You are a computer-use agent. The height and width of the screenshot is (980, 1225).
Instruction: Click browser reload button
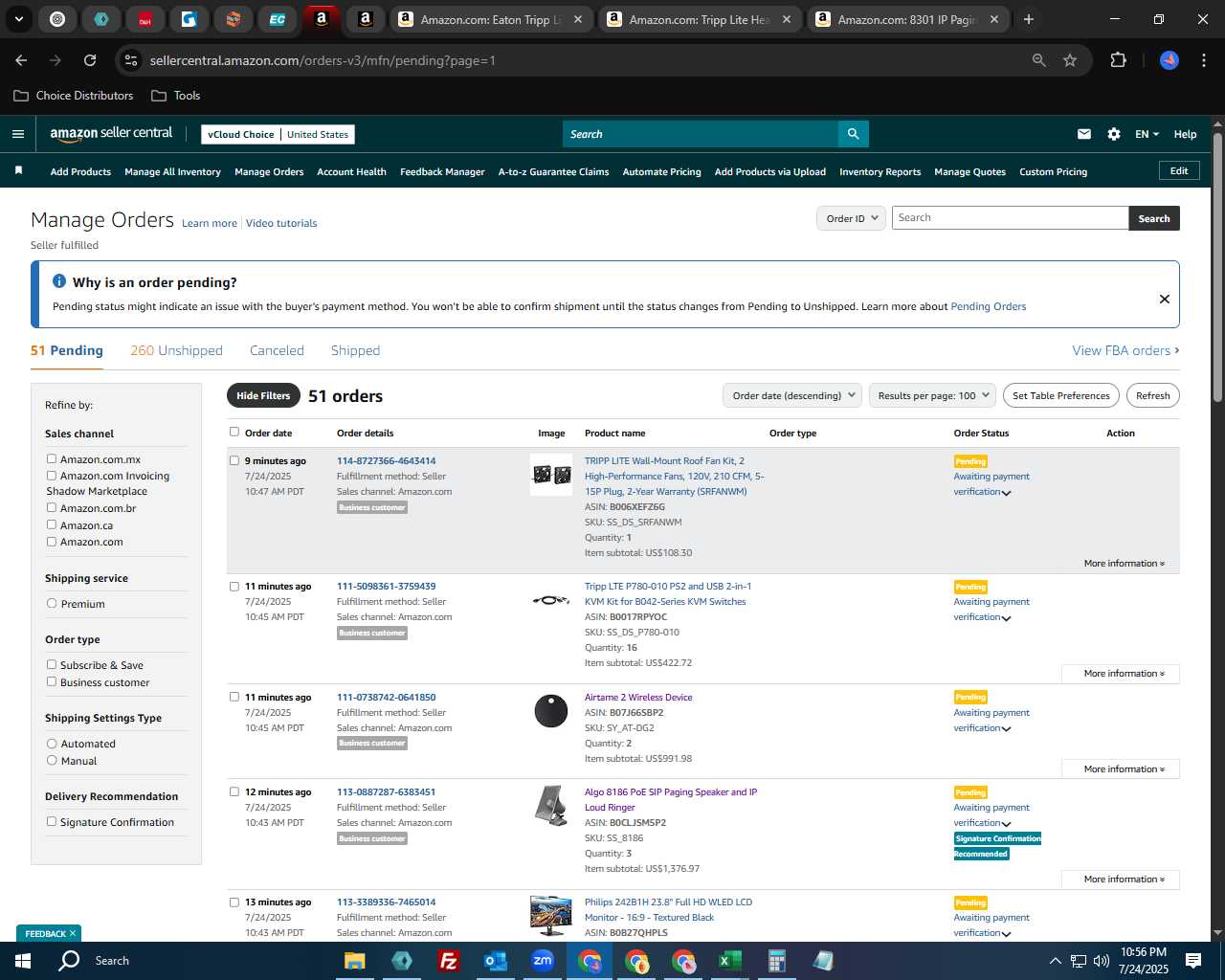pos(90,60)
